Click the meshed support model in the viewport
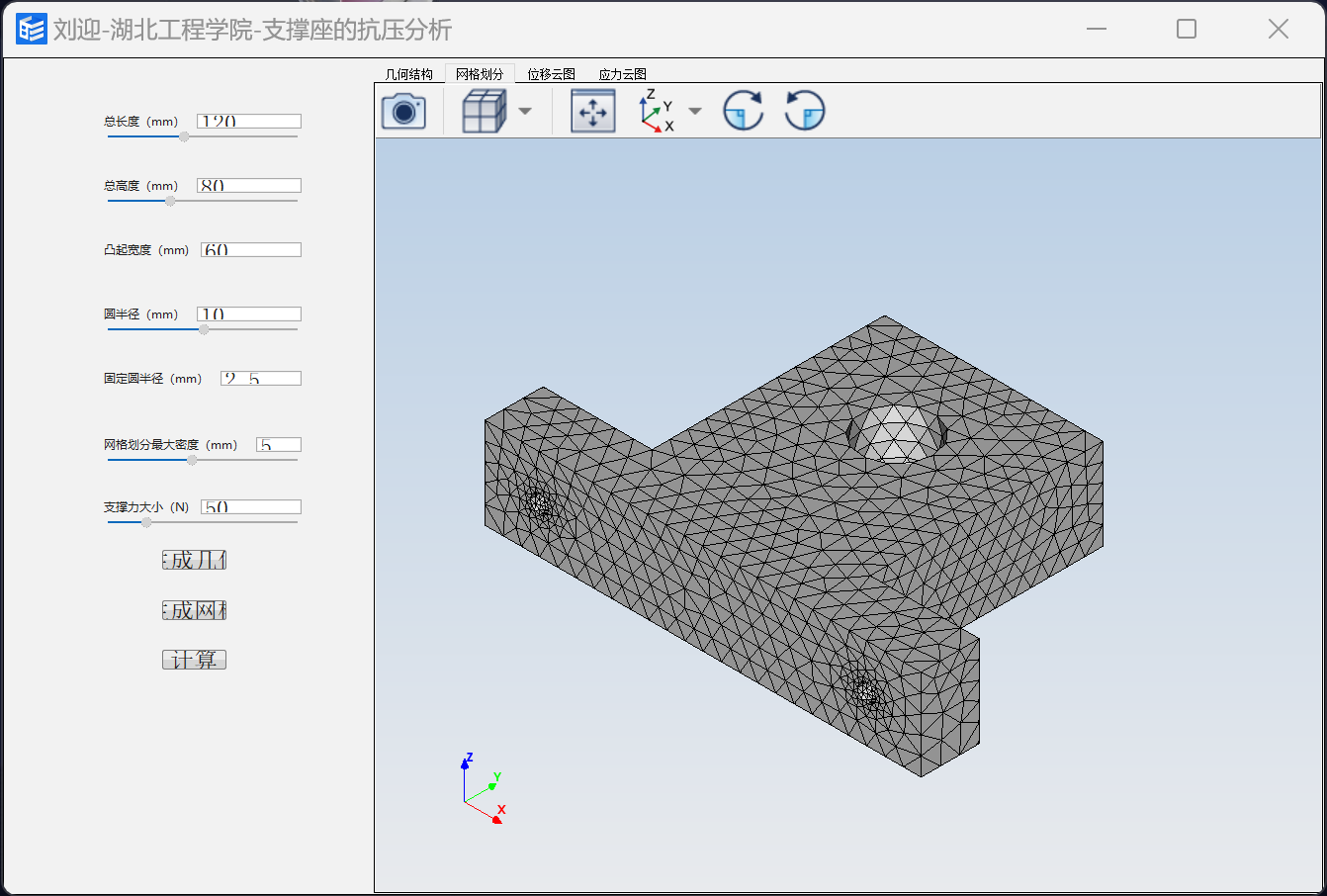1327x896 pixels. tap(794, 546)
